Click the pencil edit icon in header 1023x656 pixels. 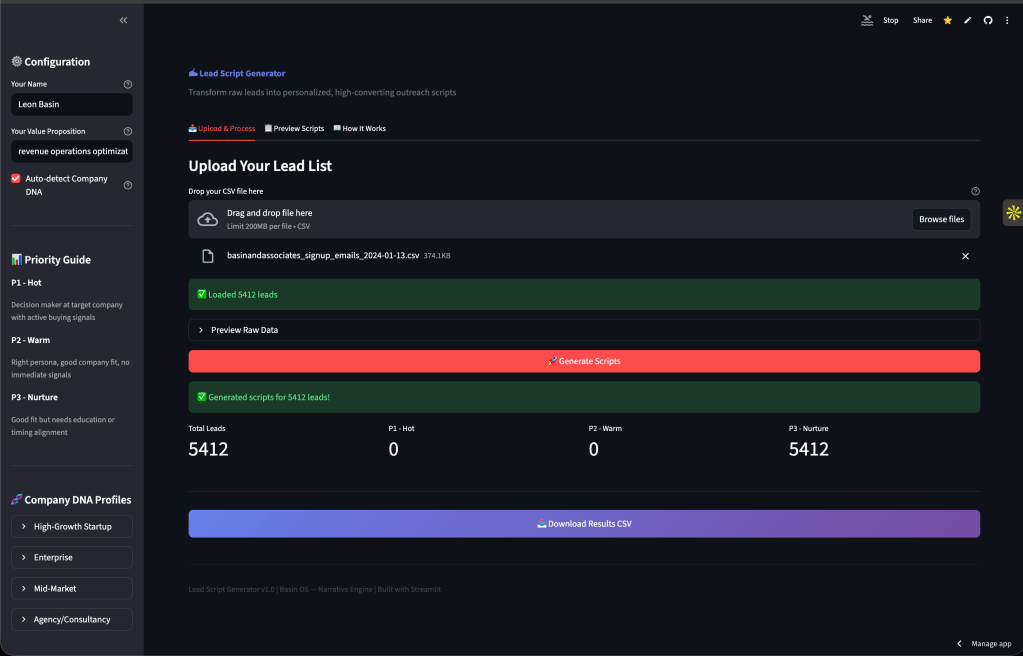tap(967, 20)
